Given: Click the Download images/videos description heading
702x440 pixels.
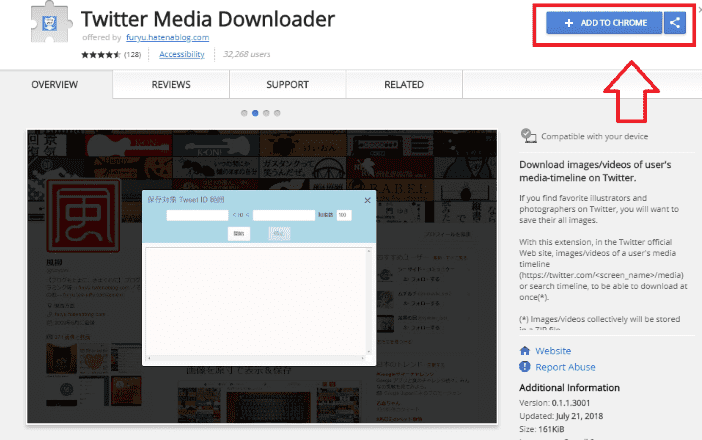Looking at the screenshot, I should 595,171.
